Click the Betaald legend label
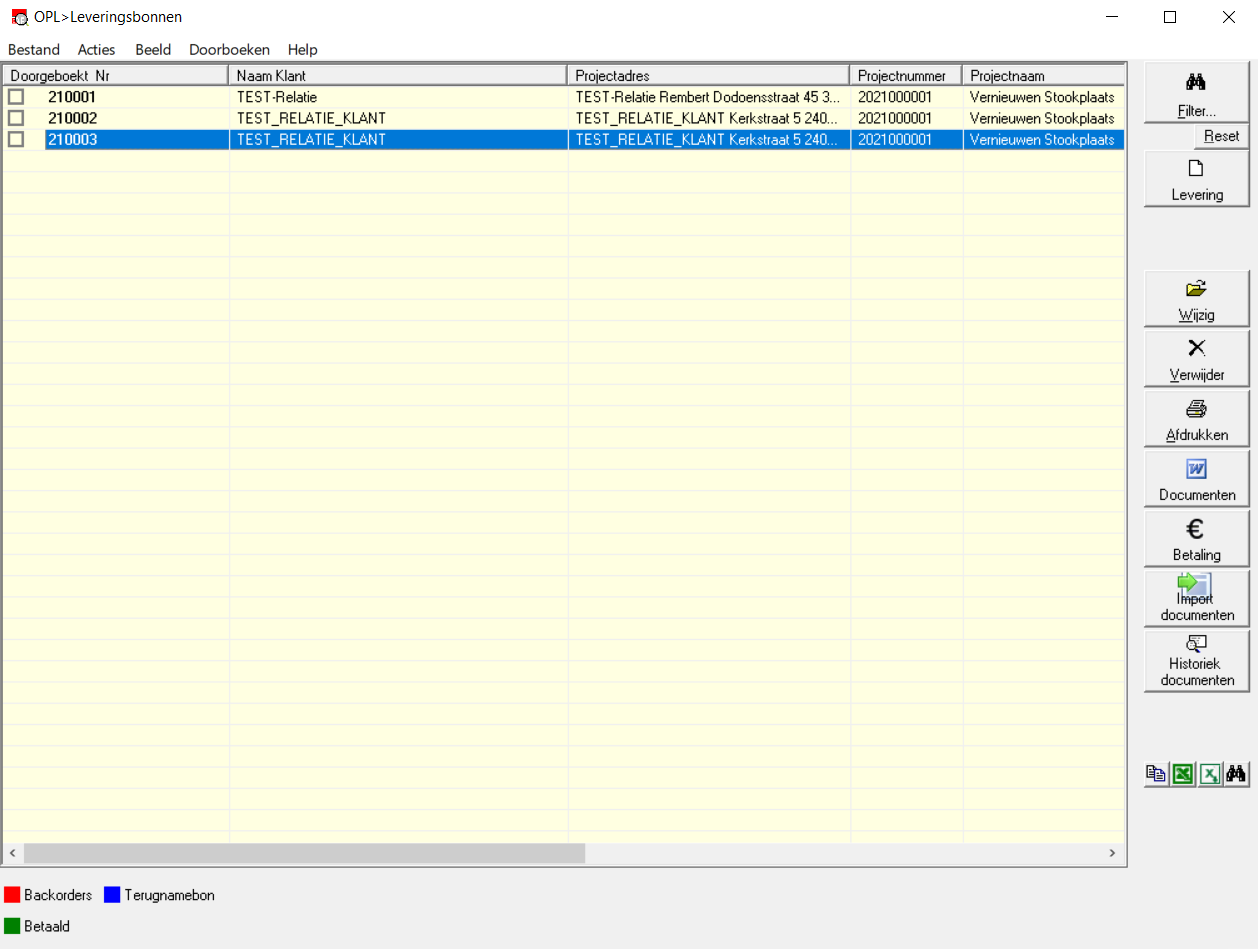Image resolution: width=1258 pixels, height=949 pixels. point(47,926)
